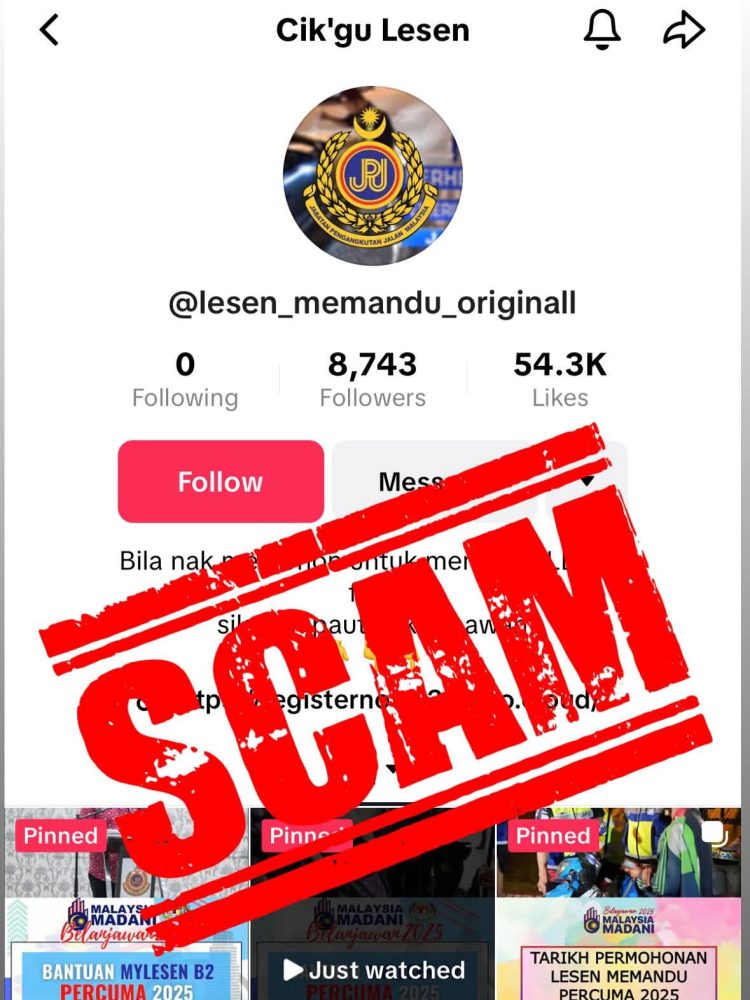This screenshot has height=1000, width=750.
Task: Tap the Pinned badge on first video
Action: tap(61, 835)
